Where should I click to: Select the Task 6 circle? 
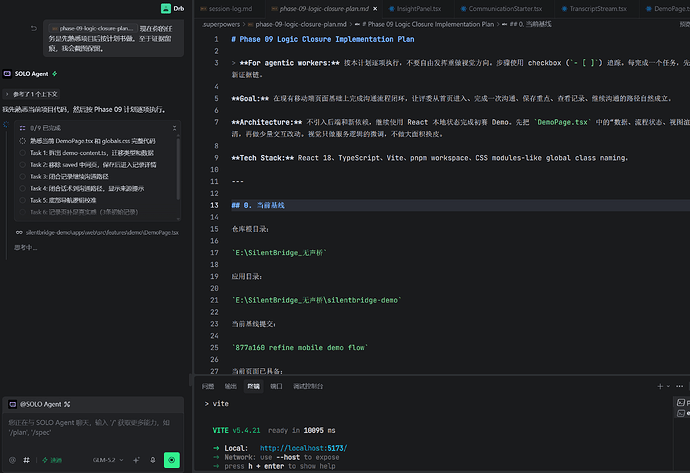[x=22, y=212]
